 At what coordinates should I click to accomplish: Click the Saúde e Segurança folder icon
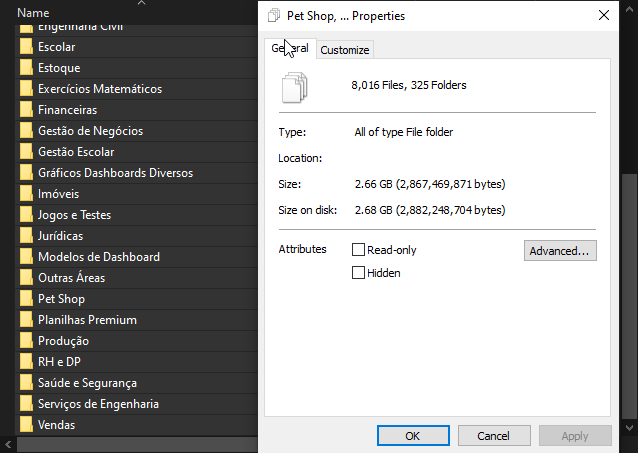click(26, 383)
